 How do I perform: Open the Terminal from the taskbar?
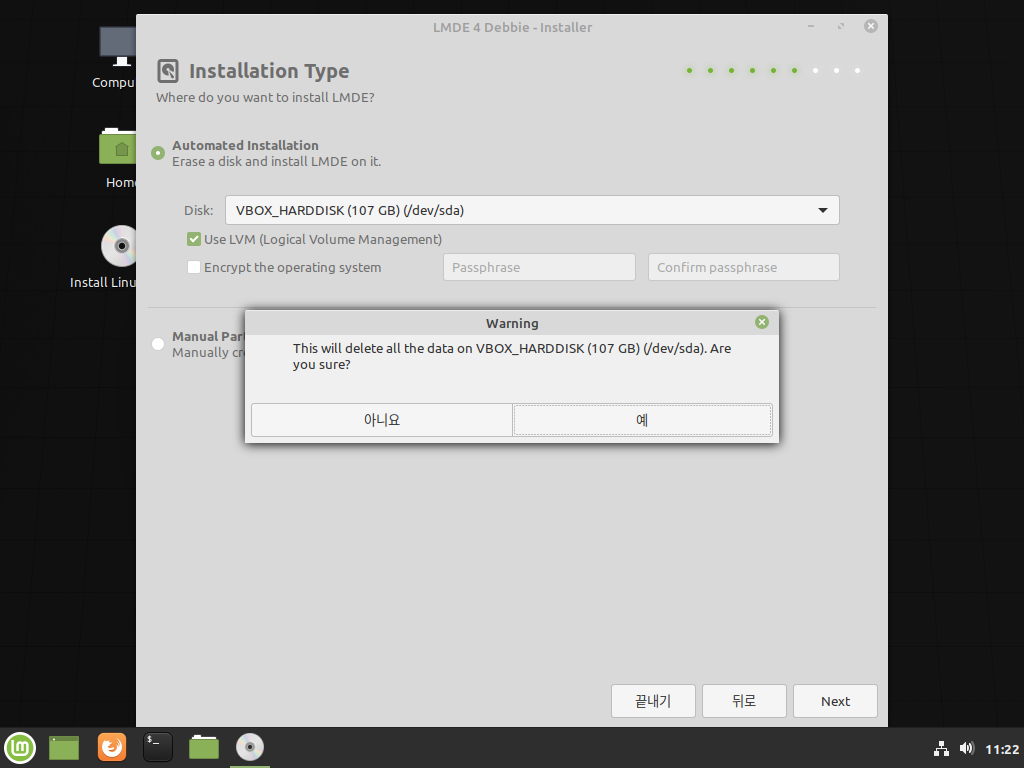coord(157,747)
